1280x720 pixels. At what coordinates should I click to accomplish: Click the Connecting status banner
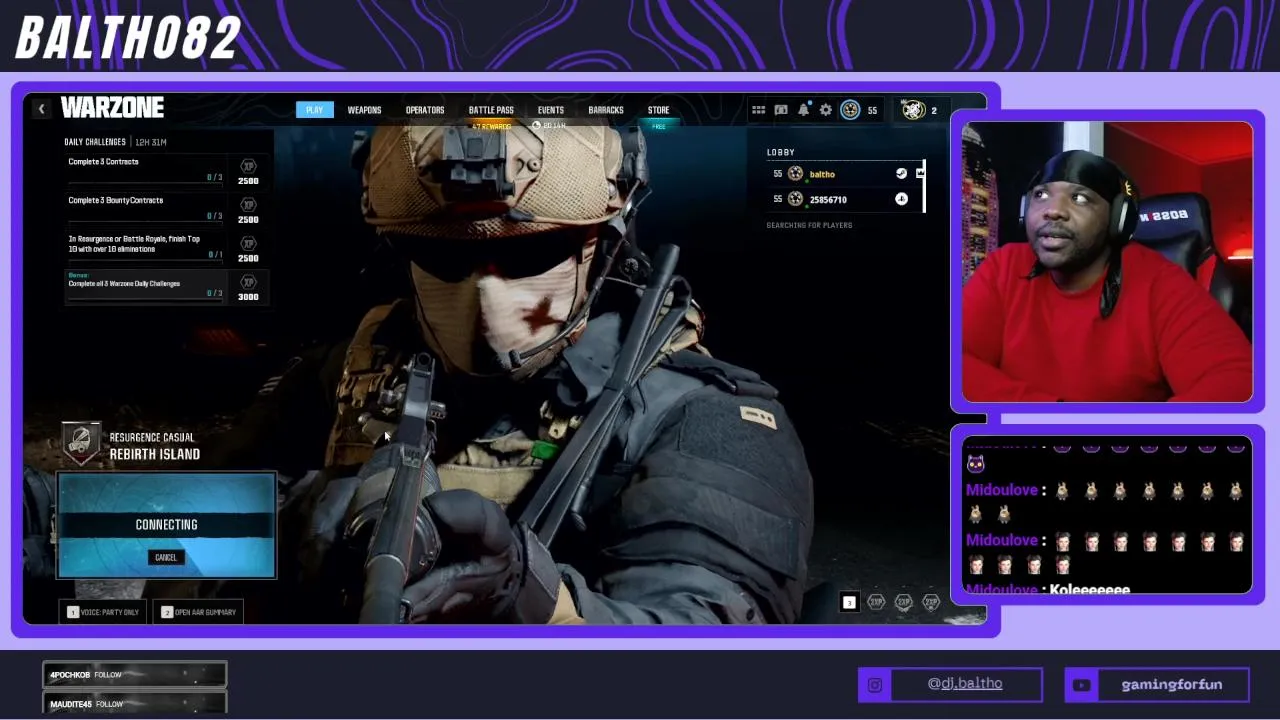click(x=166, y=524)
